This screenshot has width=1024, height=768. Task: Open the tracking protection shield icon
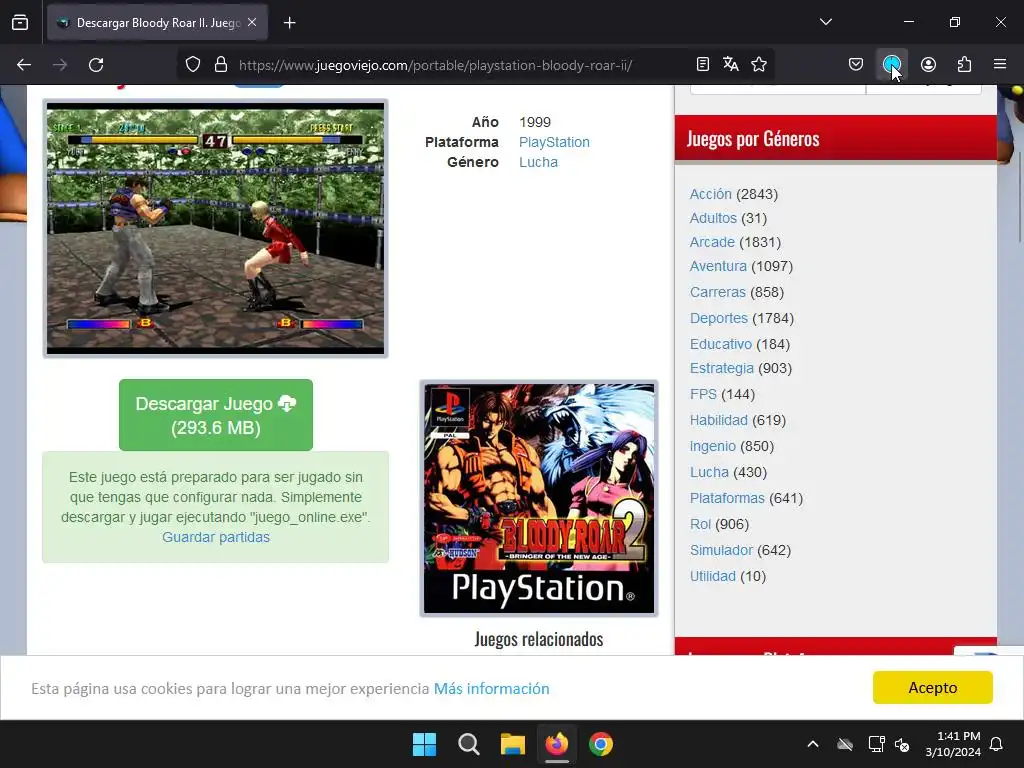(193, 65)
